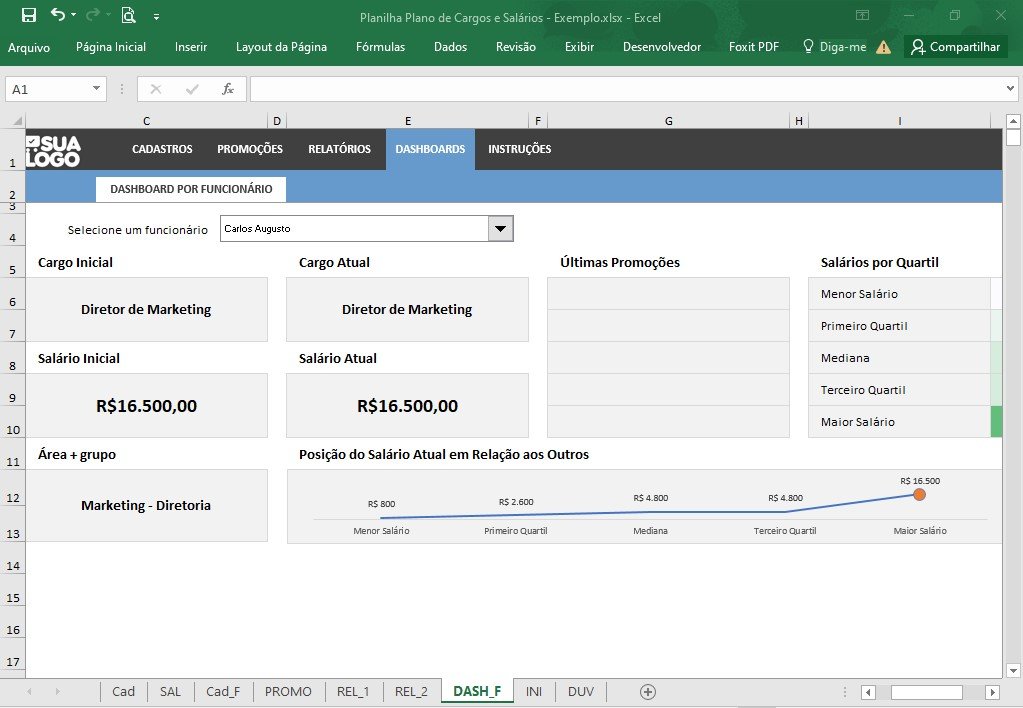Click the R$ 2.600 chart data label

point(516,502)
